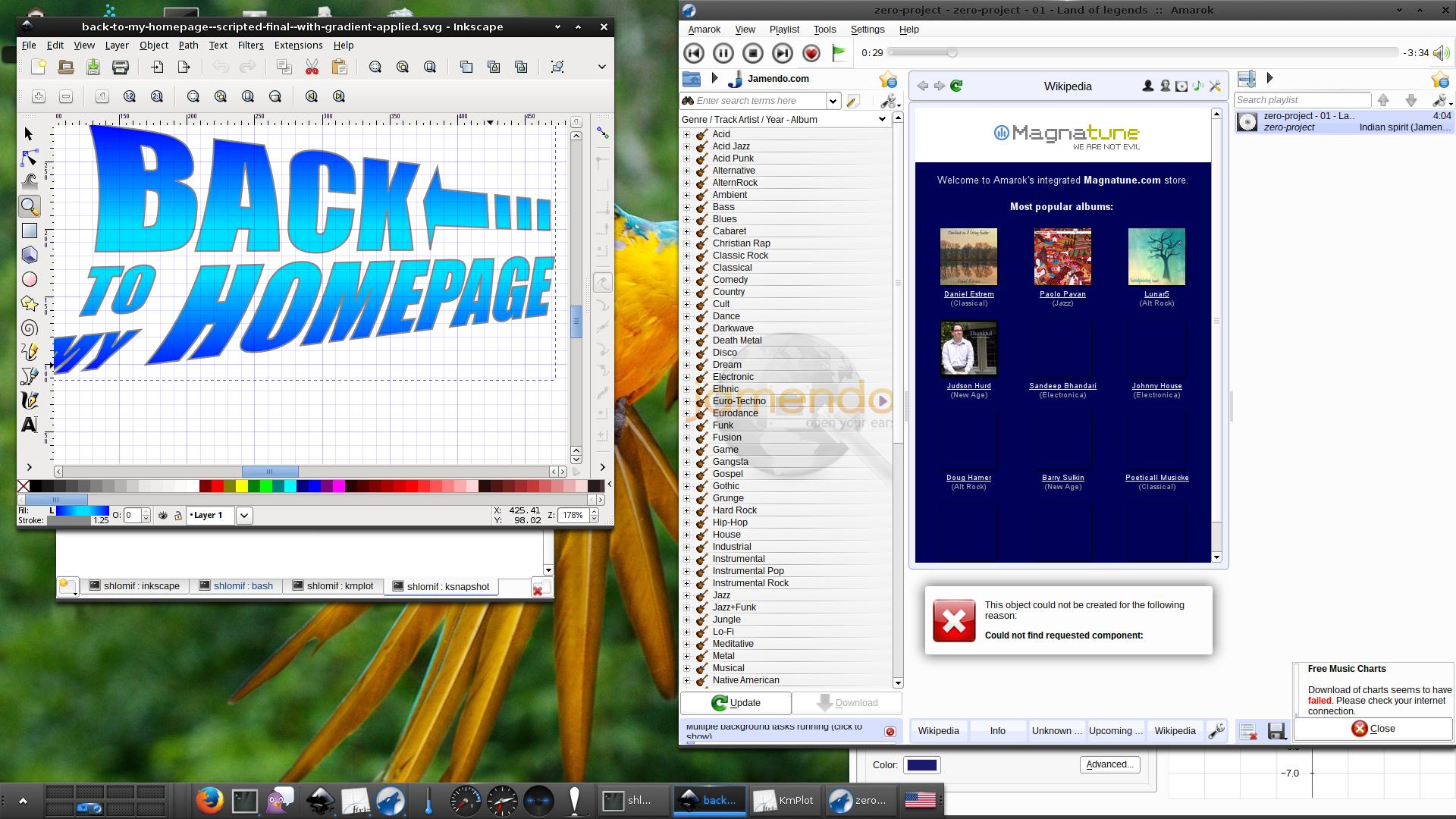Zoom in with the plus icon
Screen dimensions: 1456x819
click(39, 96)
